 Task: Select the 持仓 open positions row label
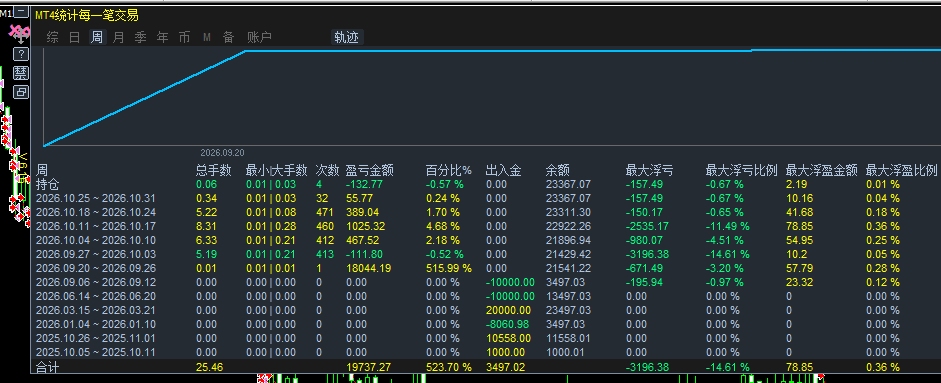48,184
